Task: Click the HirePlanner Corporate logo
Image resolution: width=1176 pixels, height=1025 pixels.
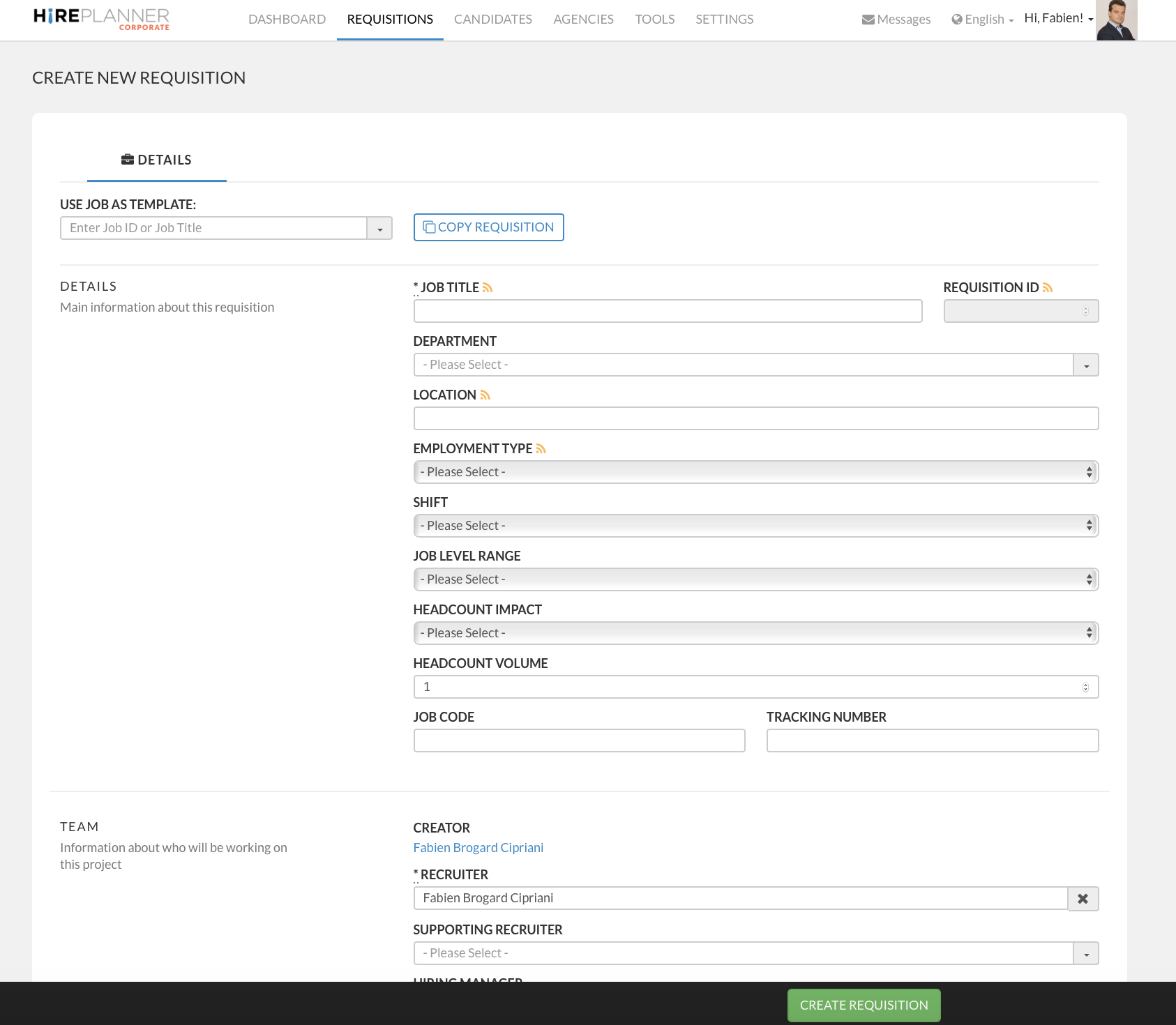Action: (x=102, y=19)
